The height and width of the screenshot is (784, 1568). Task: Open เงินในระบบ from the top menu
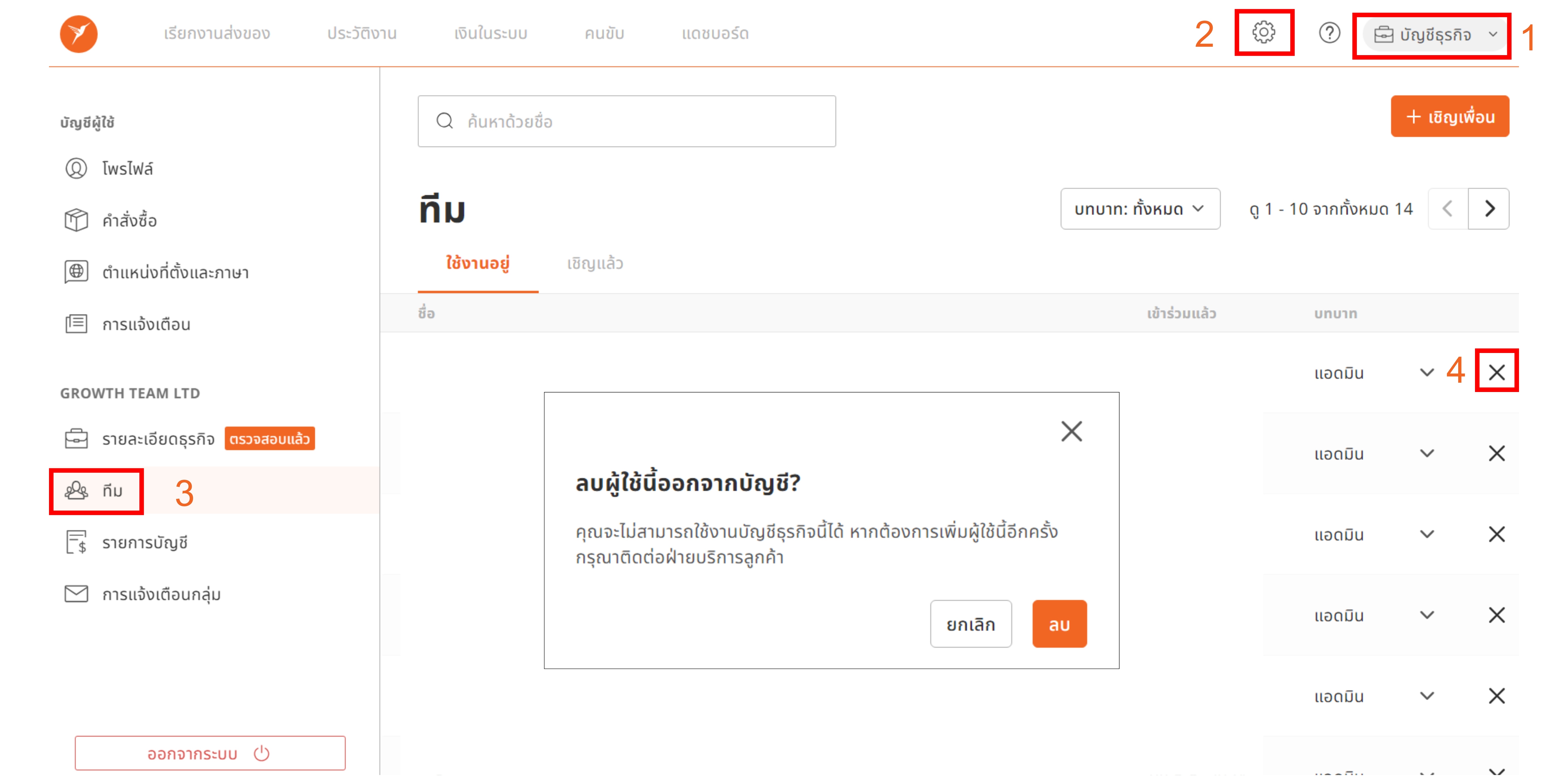click(491, 34)
